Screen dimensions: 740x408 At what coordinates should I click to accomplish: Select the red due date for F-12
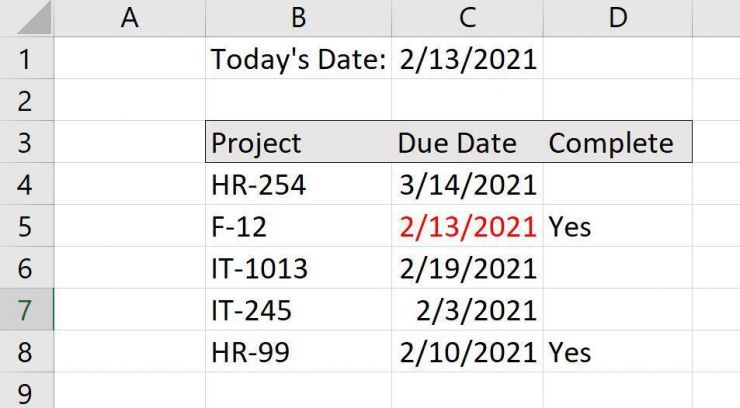point(467,227)
